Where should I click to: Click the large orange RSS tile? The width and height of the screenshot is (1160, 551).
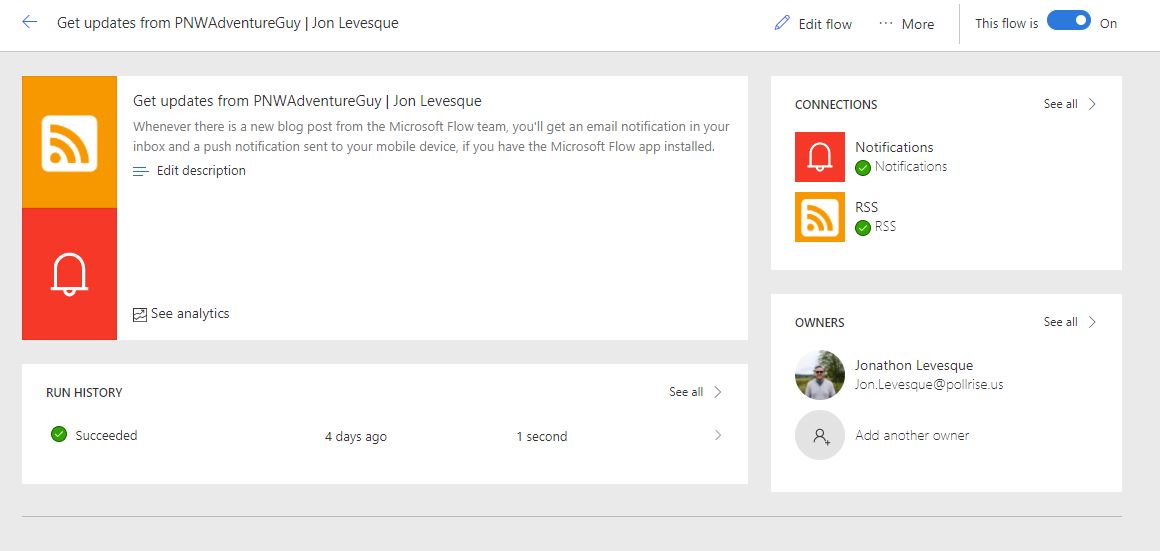70,142
